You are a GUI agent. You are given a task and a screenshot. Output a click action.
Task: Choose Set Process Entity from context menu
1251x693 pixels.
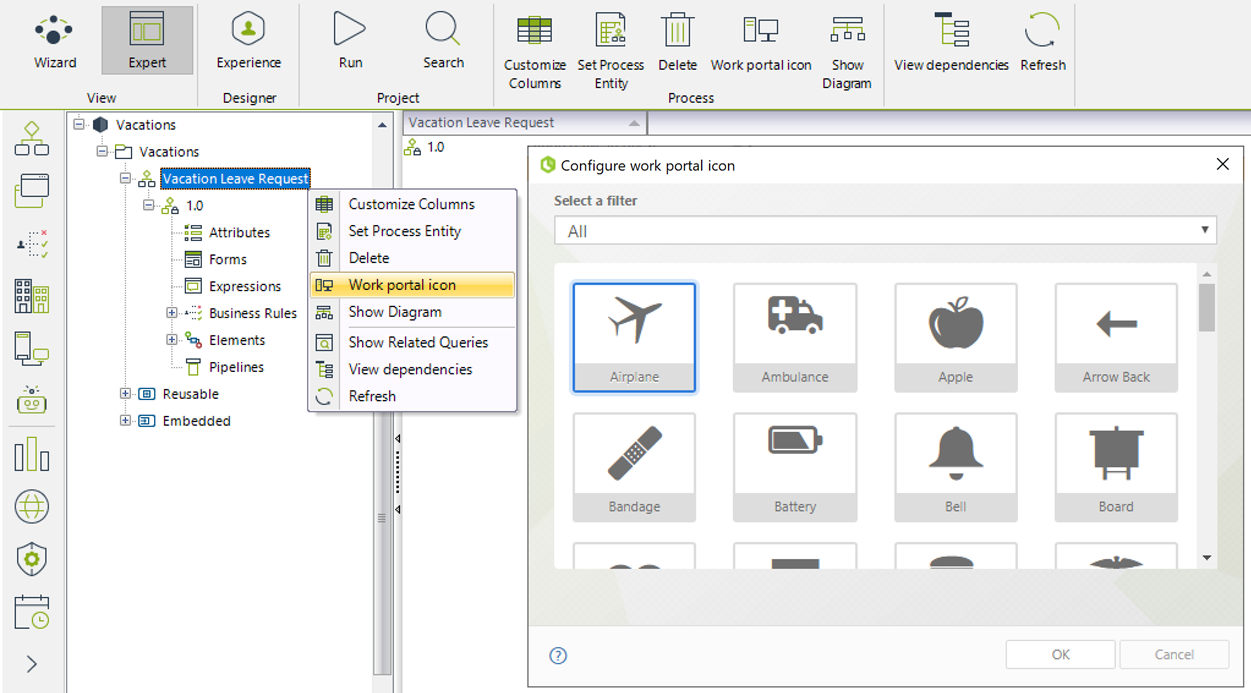[x=412, y=231]
